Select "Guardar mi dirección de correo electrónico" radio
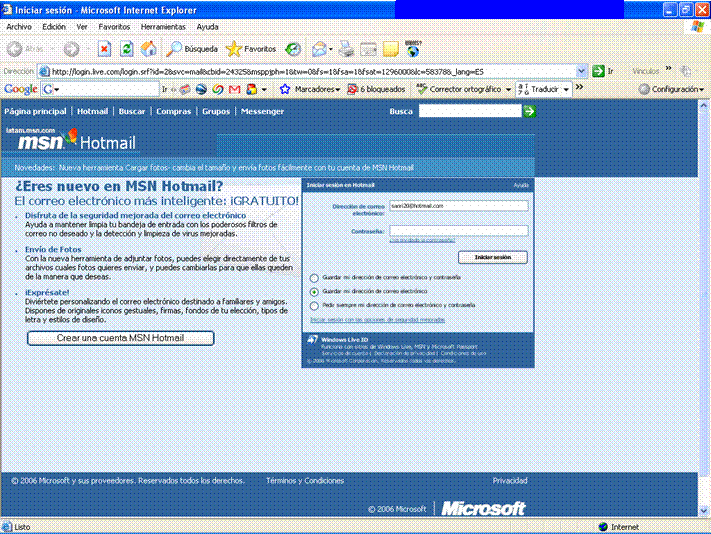 [x=316, y=291]
